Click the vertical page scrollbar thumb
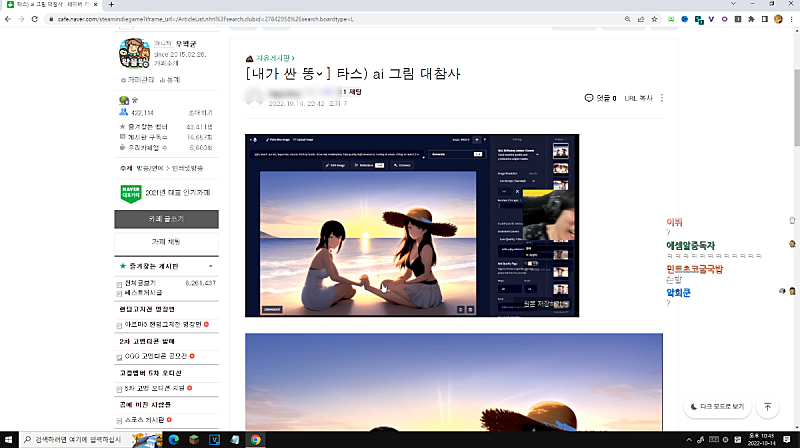The height and width of the screenshot is (448, 800). pos(797,107)
